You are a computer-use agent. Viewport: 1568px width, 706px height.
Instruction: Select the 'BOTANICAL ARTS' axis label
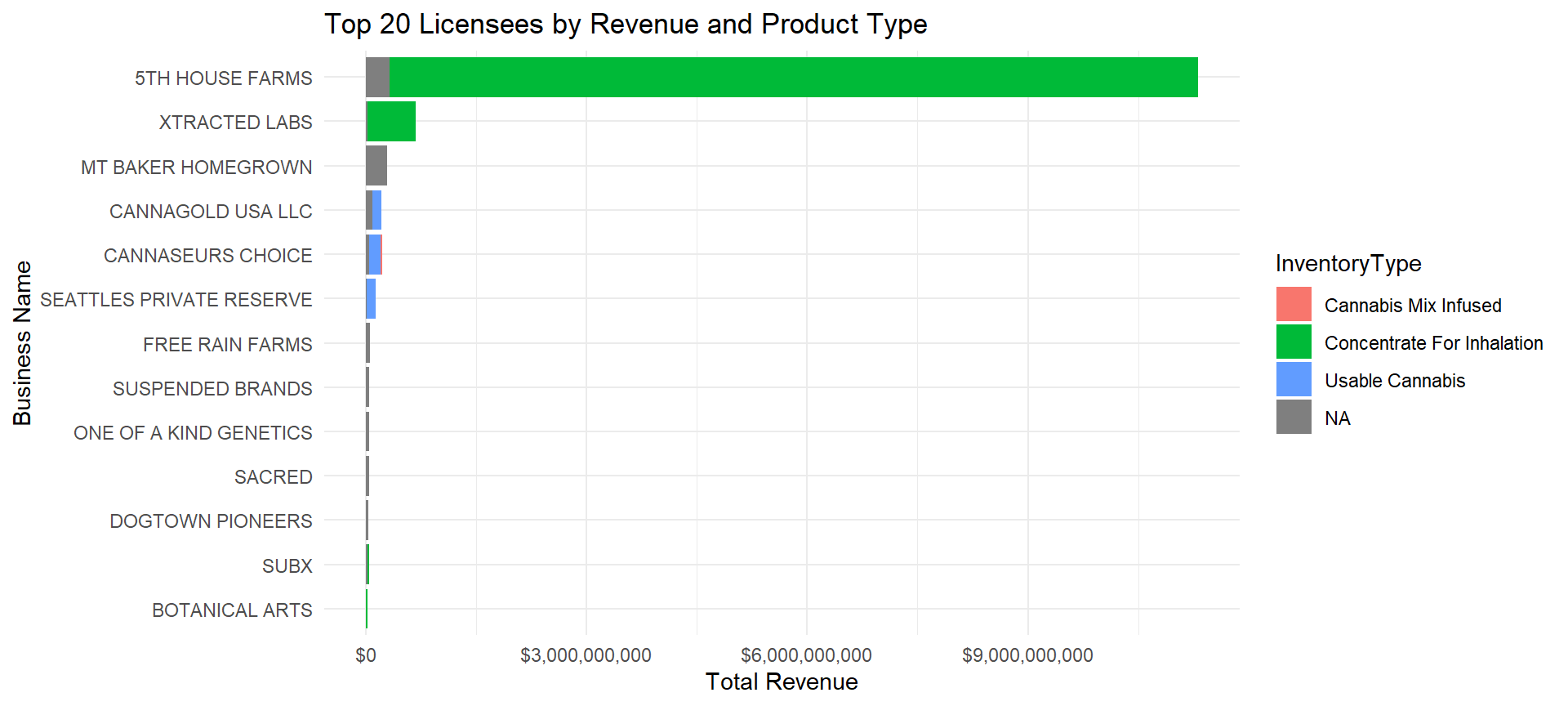click(232, 610)
